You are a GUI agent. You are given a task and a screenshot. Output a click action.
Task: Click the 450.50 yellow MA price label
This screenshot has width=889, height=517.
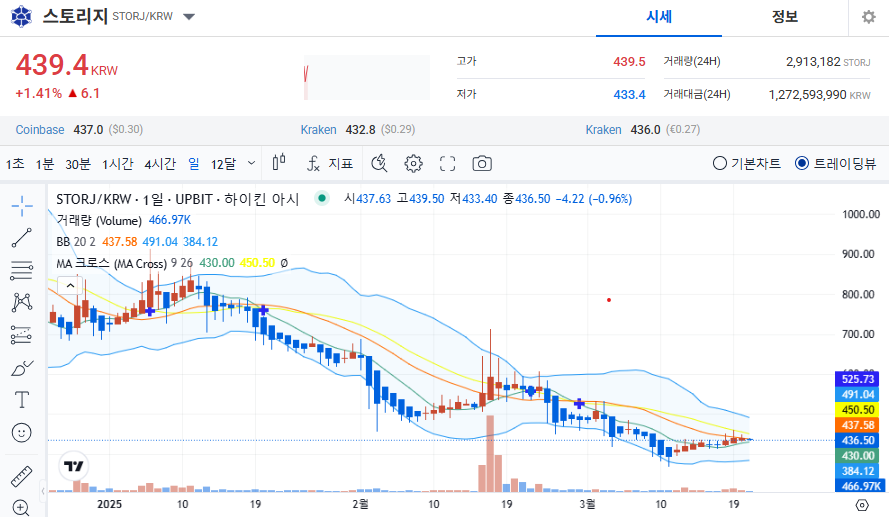click(858, 410)
